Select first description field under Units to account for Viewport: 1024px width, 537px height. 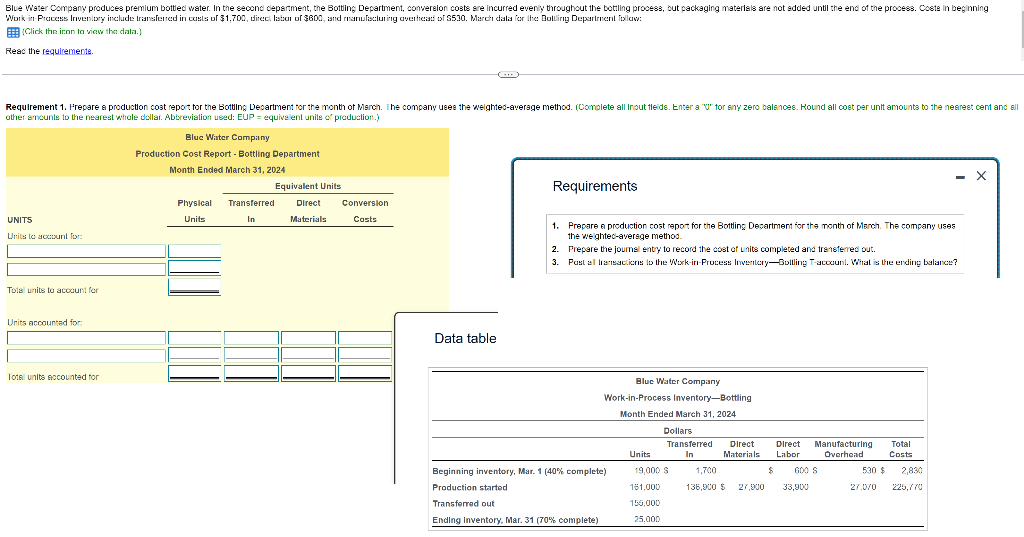click(86, 251)
